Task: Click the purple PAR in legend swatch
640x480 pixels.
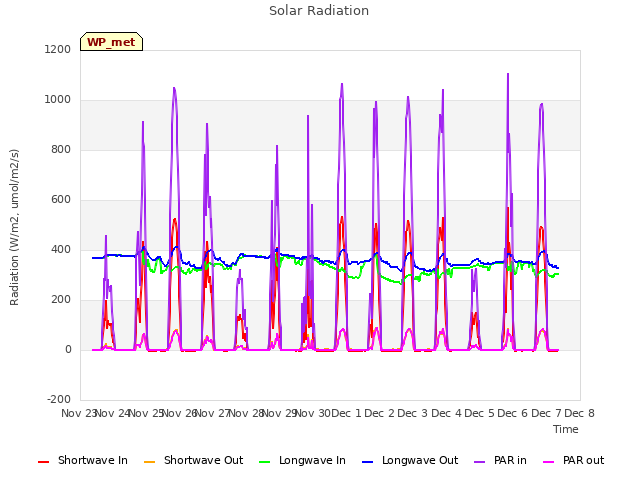Action: (x=480, y=462)
